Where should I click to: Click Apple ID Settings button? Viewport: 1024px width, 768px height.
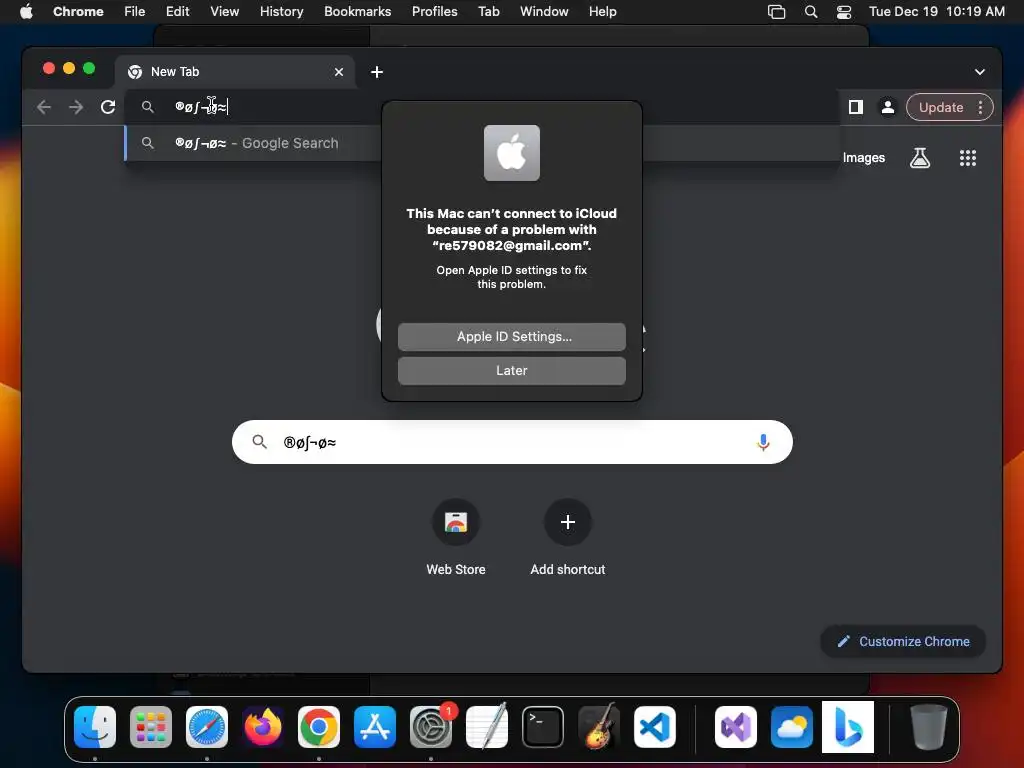(x=511, y=336)
